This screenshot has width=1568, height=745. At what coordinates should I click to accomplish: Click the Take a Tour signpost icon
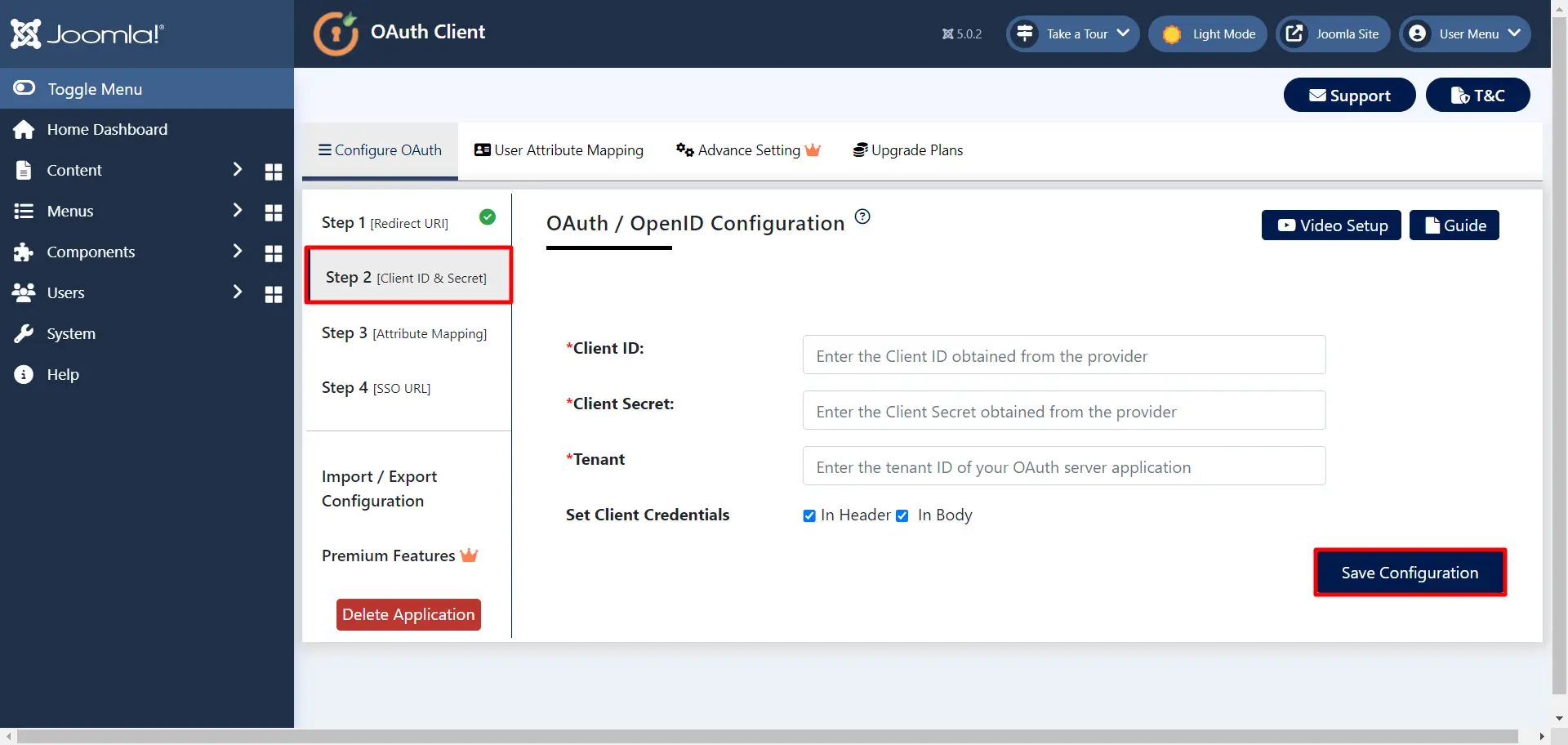tap(1025, 33)
